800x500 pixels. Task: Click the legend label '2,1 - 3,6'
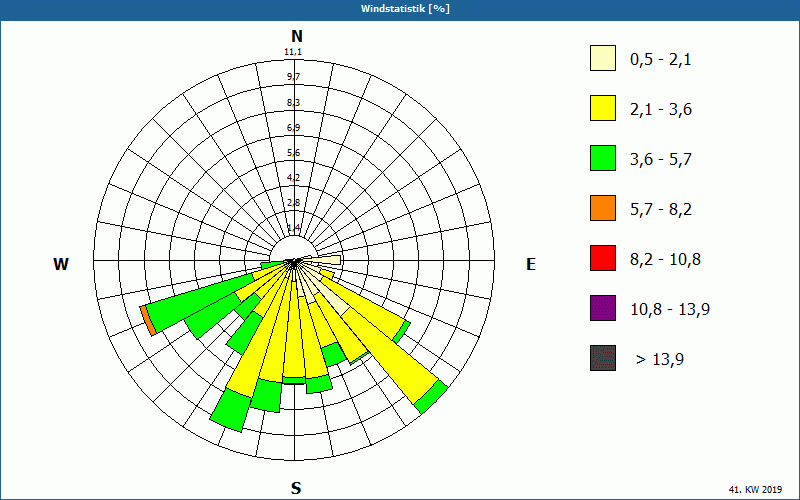pyautogui.click(x=661, y=110)
